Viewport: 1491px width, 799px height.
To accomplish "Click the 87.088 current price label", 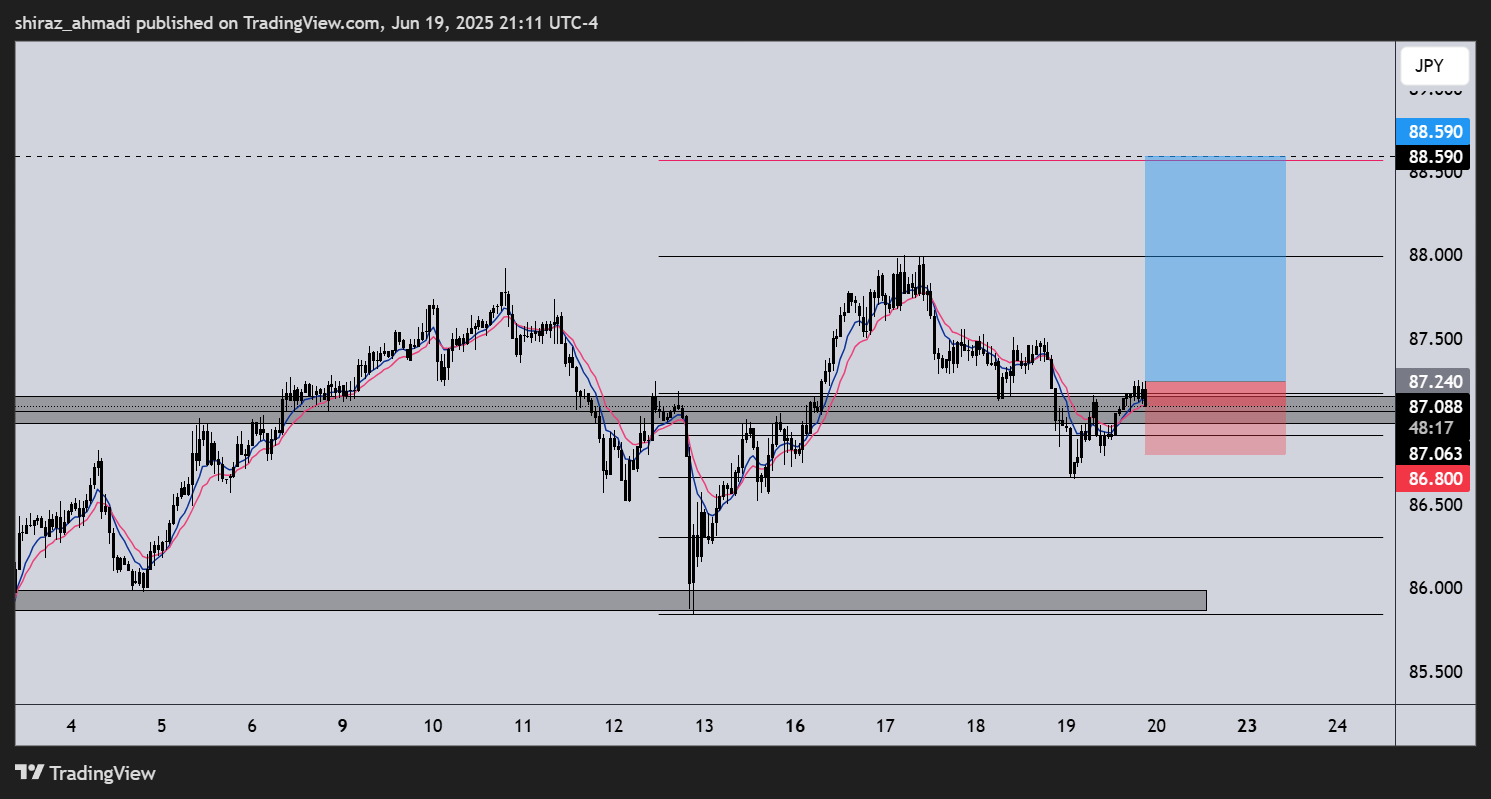I will 1435,407.
